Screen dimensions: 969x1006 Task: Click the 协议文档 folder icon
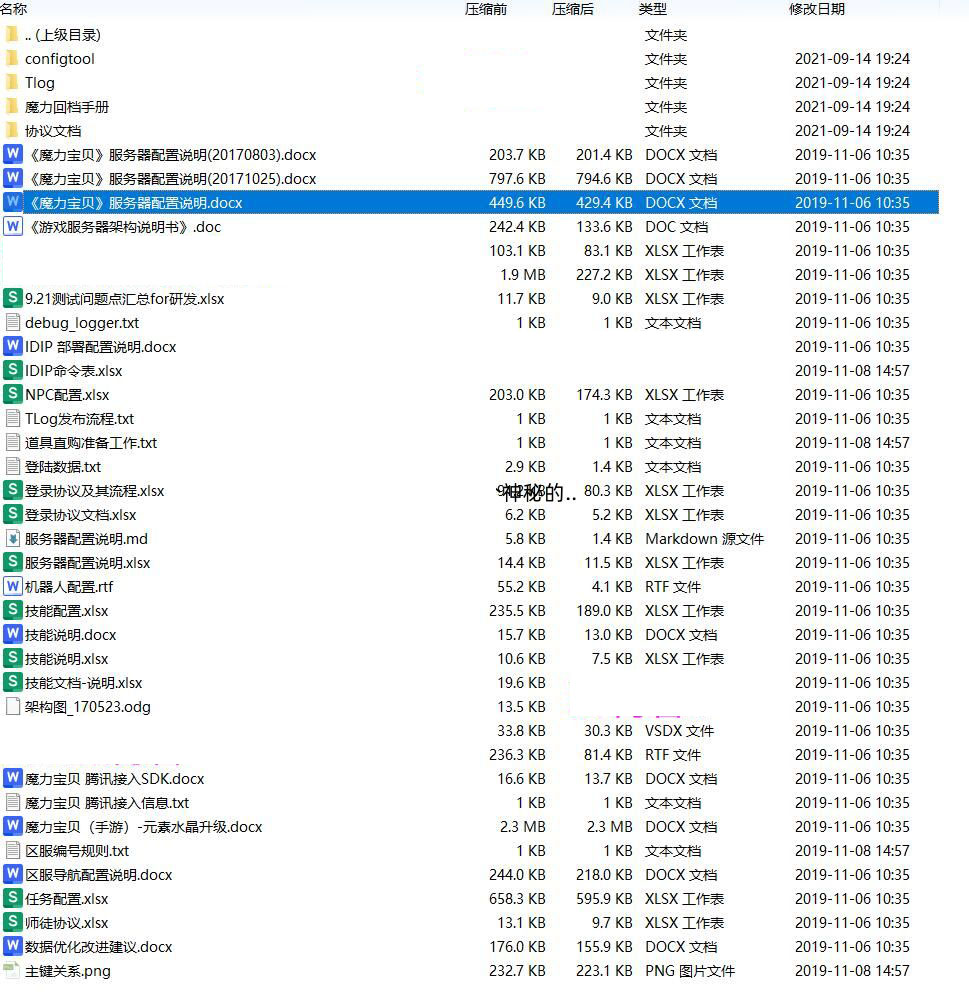tap(12, 130)
